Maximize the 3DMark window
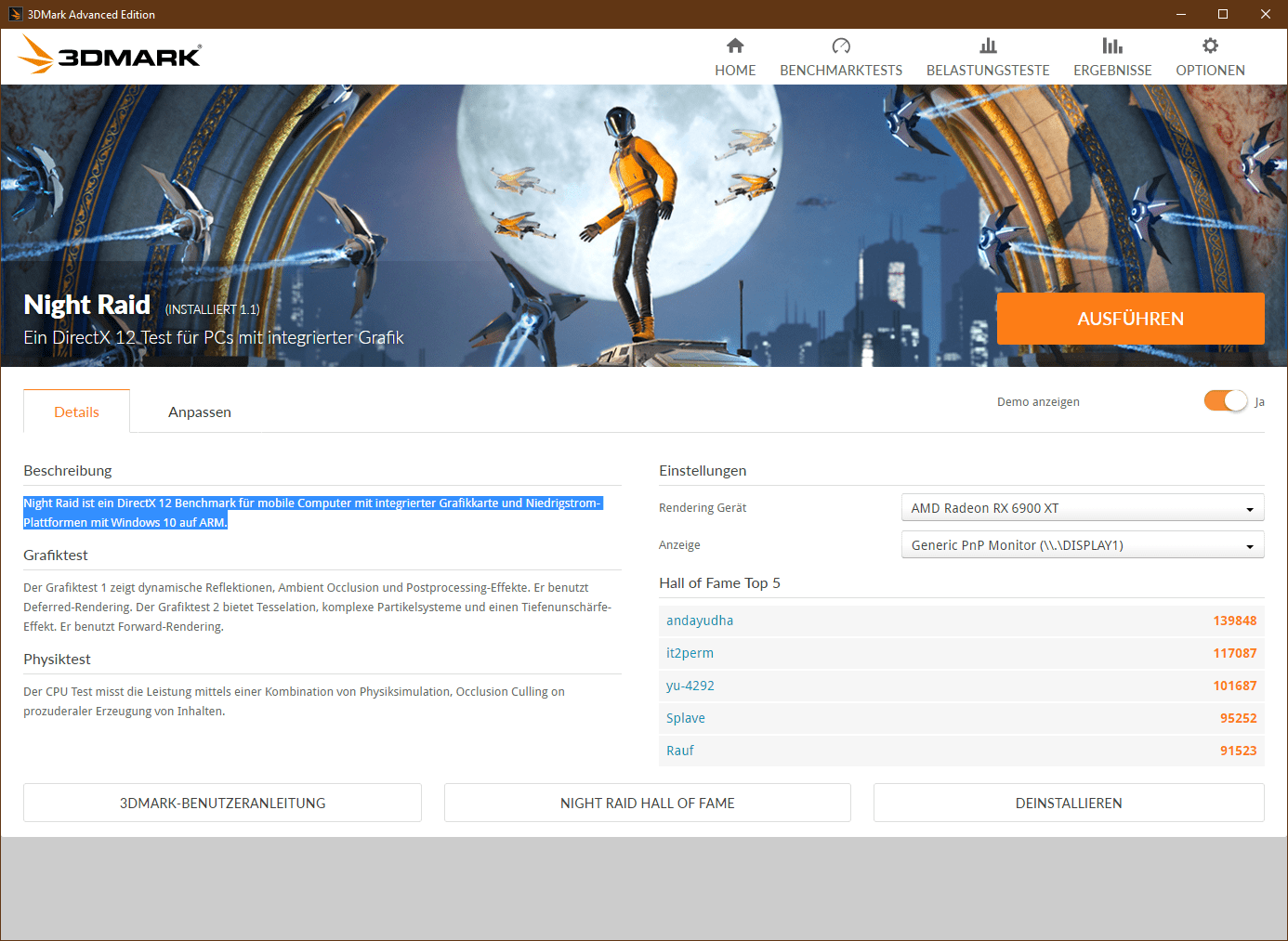 pyautogui.click(x=1223, y=14)
